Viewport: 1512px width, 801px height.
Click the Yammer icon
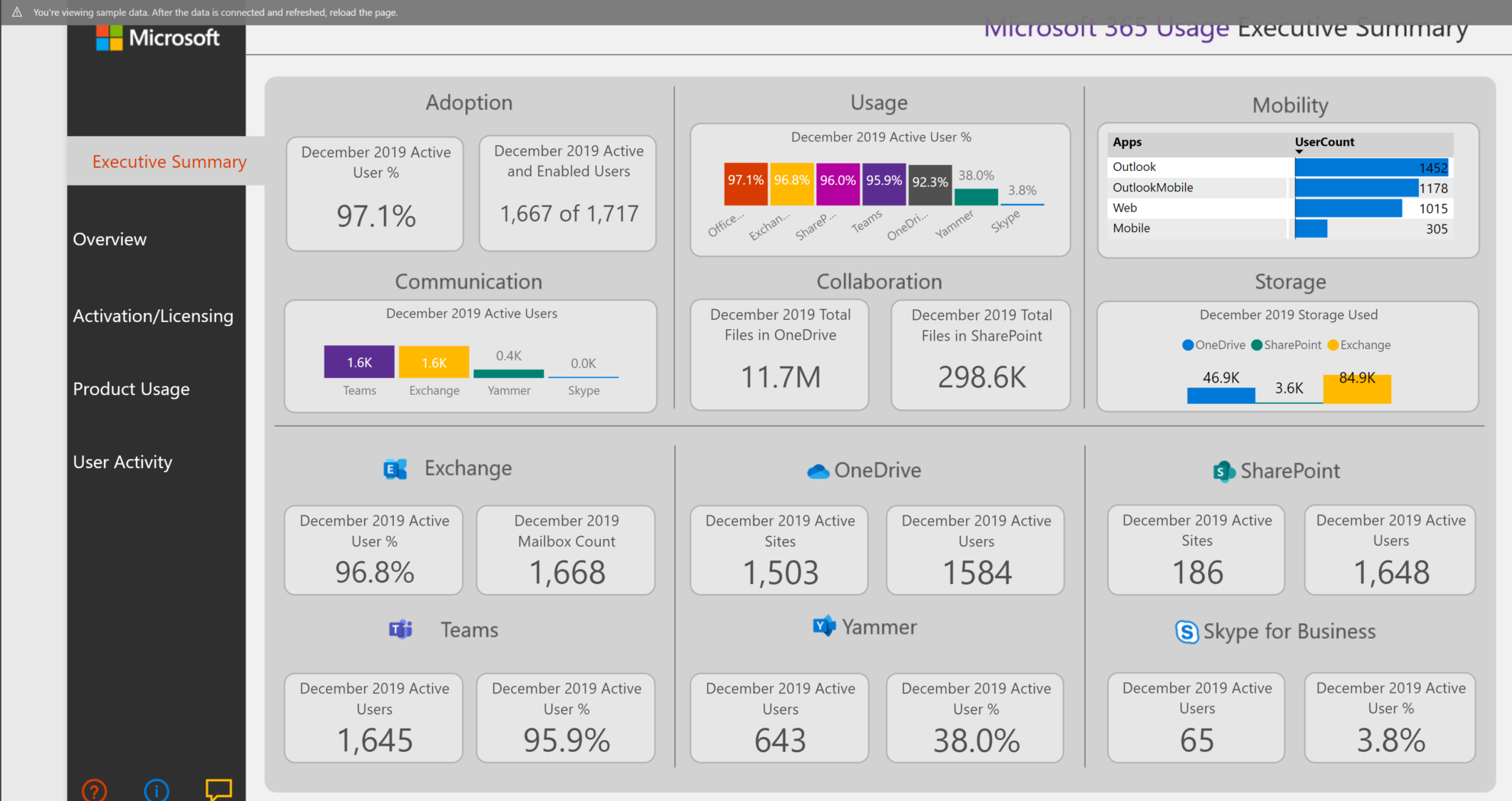pyautogui.click(x=822, y=626)
